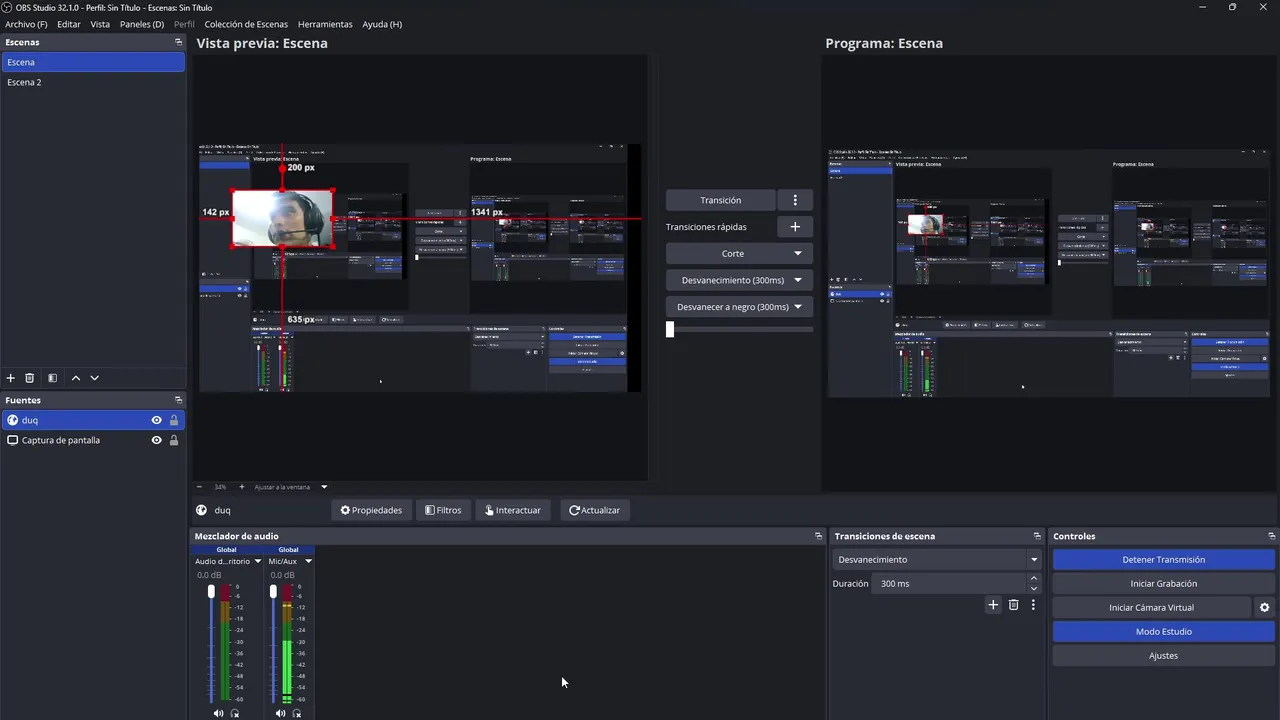Add scene transition with plus icon

click(x=993, y=605)
